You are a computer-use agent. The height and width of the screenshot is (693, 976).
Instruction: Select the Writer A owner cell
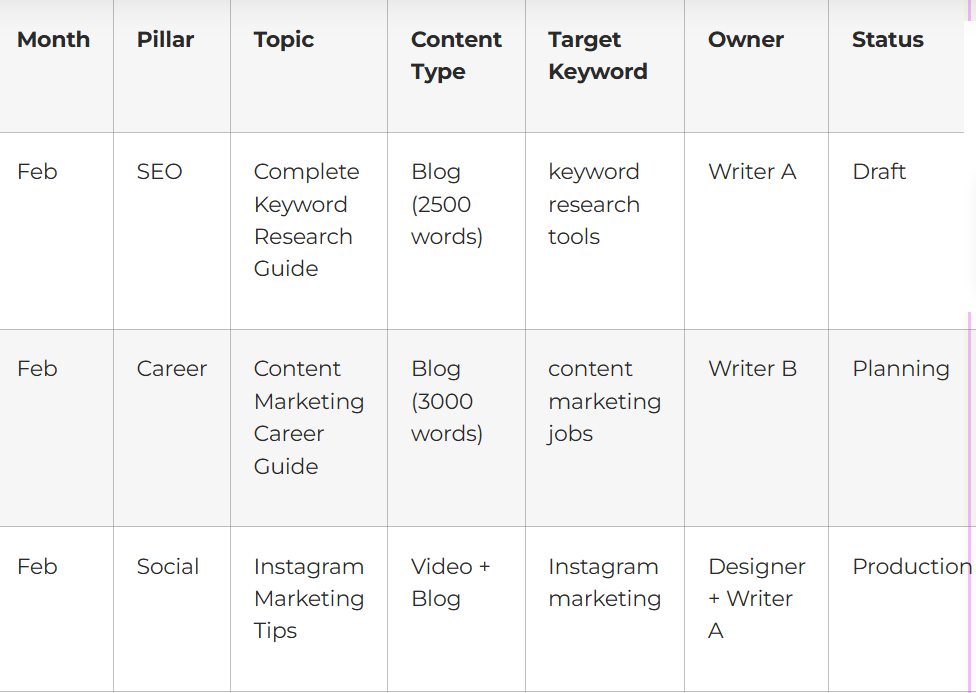coord(752,172)
